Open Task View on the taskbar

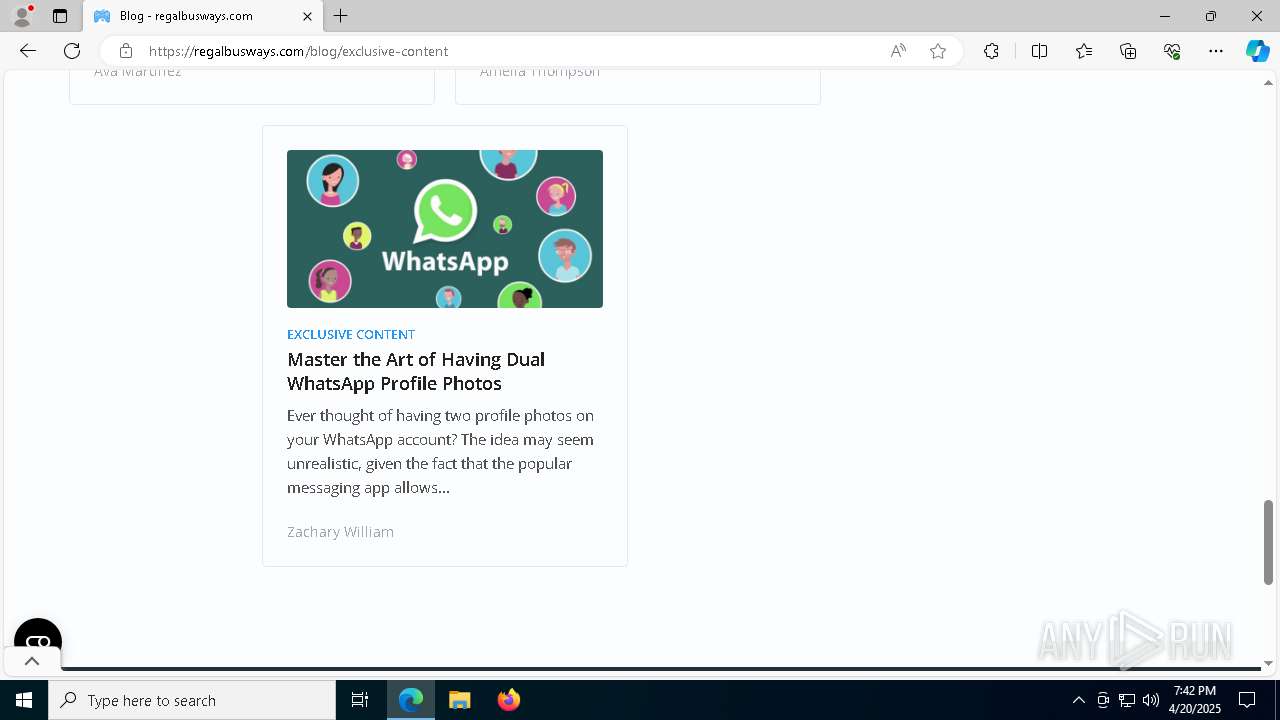click(360, 700)
